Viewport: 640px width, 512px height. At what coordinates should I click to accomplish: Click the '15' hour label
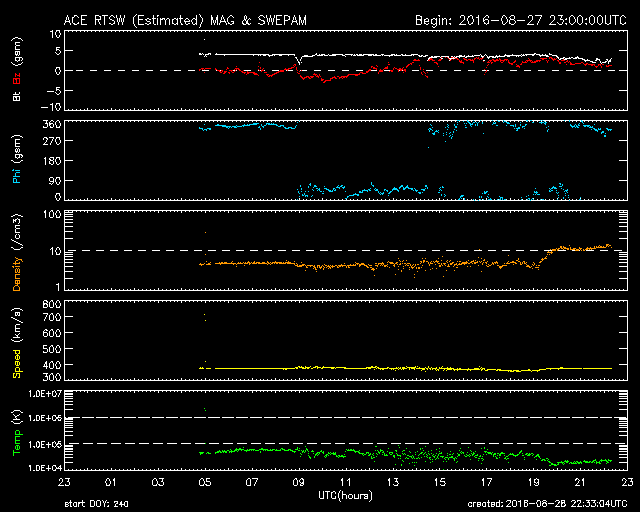click(440, 482)
